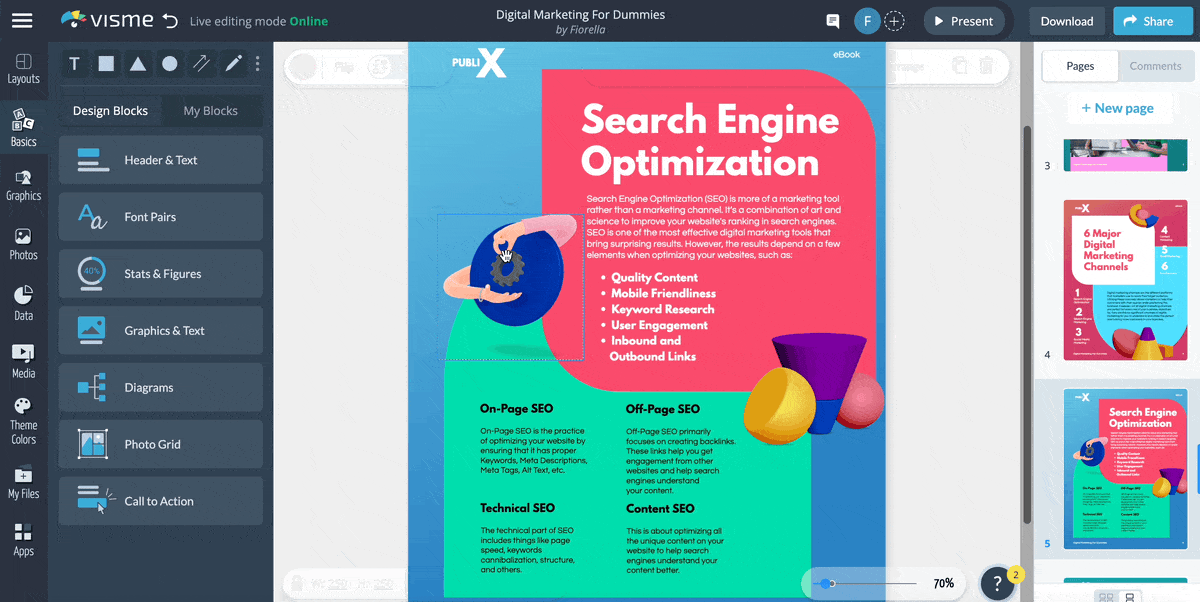Expand the Diagrams block category
1200x602 pixels.
[x=161, y=388]
